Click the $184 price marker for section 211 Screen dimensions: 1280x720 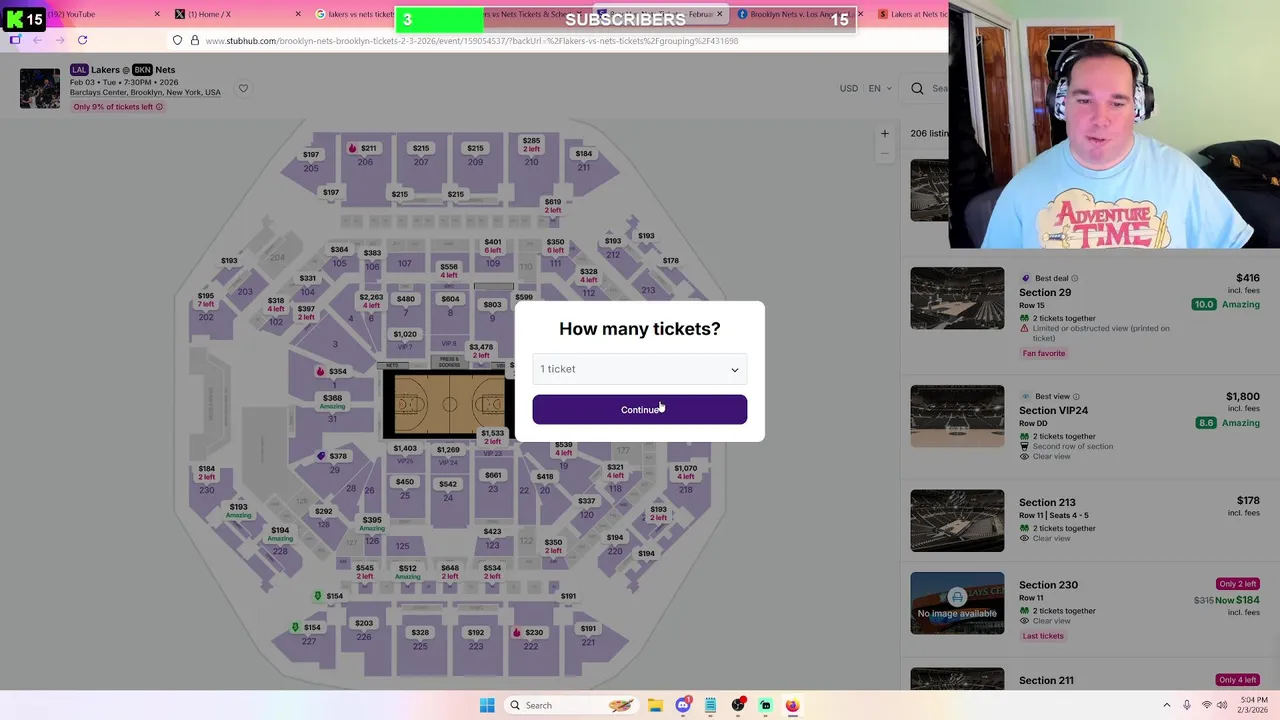(x=583, y=154)
